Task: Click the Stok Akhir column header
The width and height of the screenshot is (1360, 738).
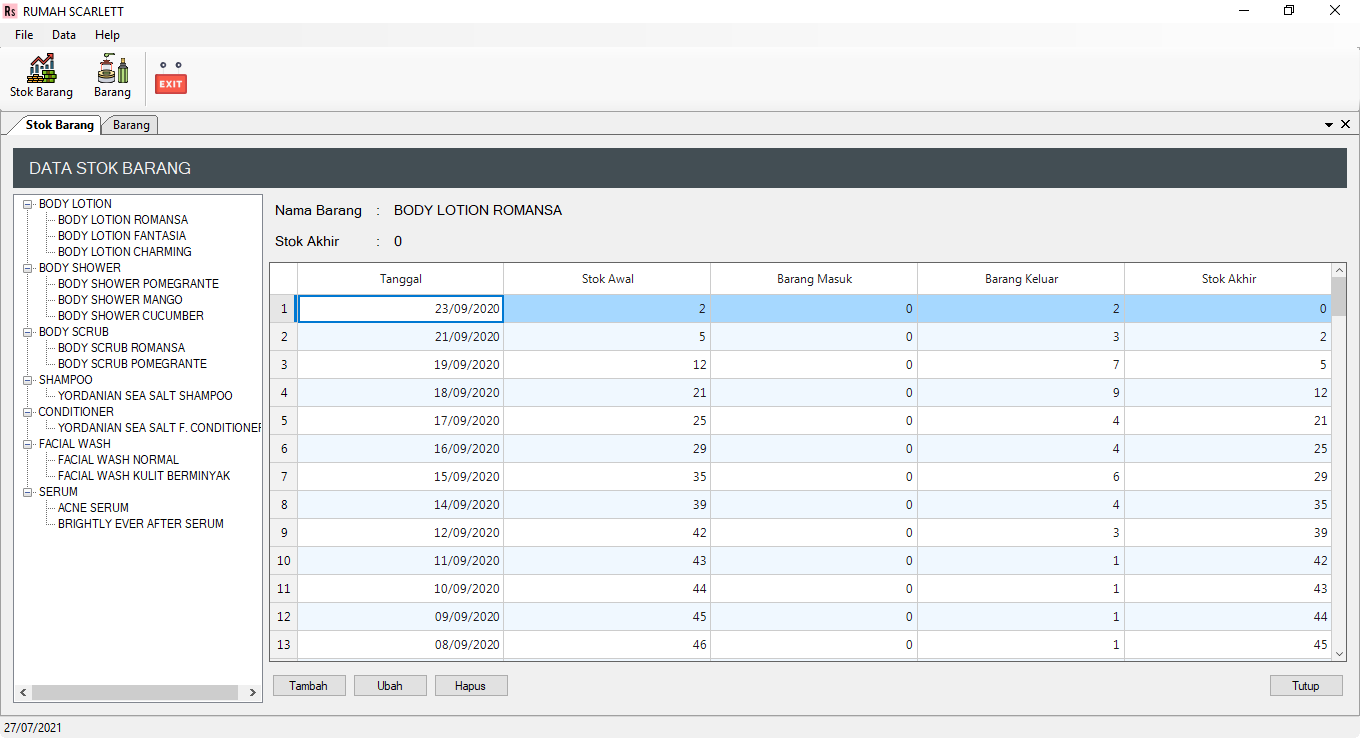Action: pos(1228,279)
